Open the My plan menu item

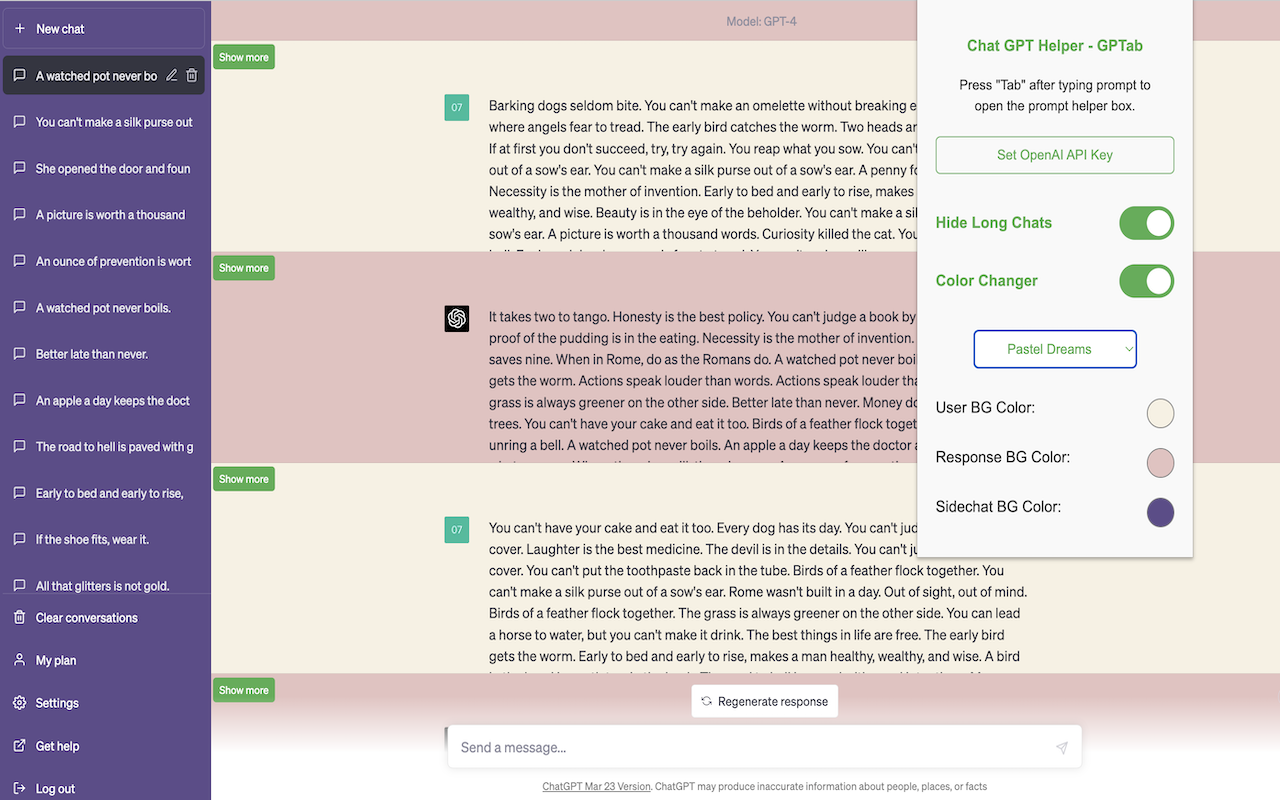(56, 661)
